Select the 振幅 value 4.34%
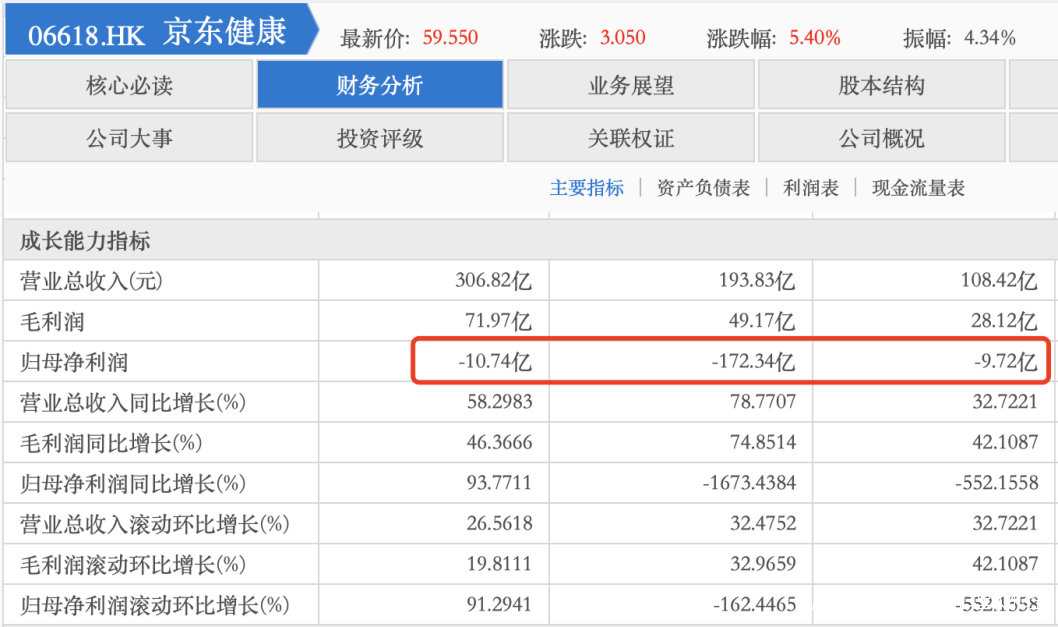This screenshot has height=627, width=1058. coord(990,37)
